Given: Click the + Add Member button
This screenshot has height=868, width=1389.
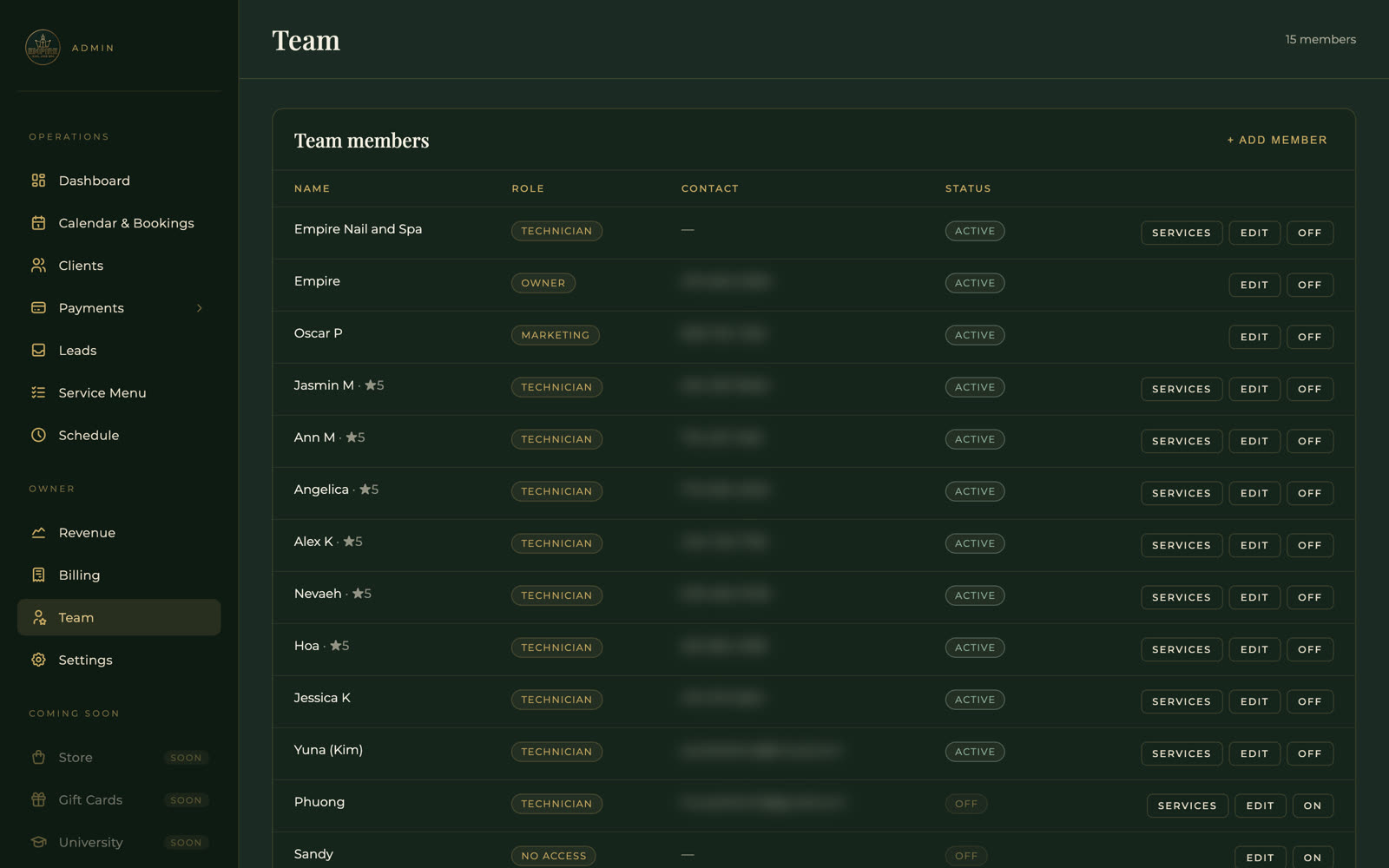Looking at the screenshot, I should [1277, 140].
